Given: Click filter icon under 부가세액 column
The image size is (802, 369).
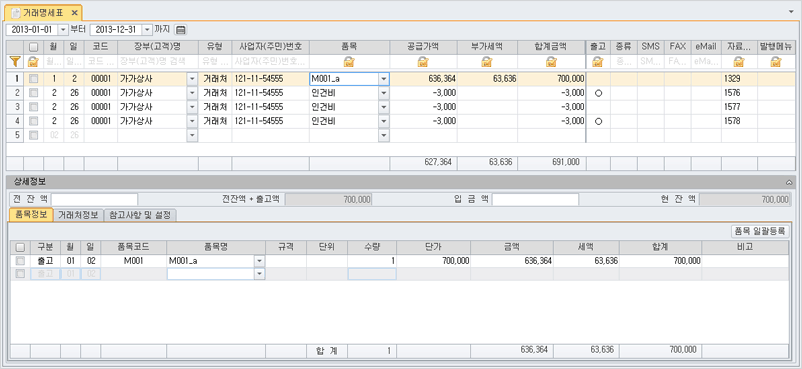Looking at the screenshot, I should pyautogui.click(x=486, y=62).
